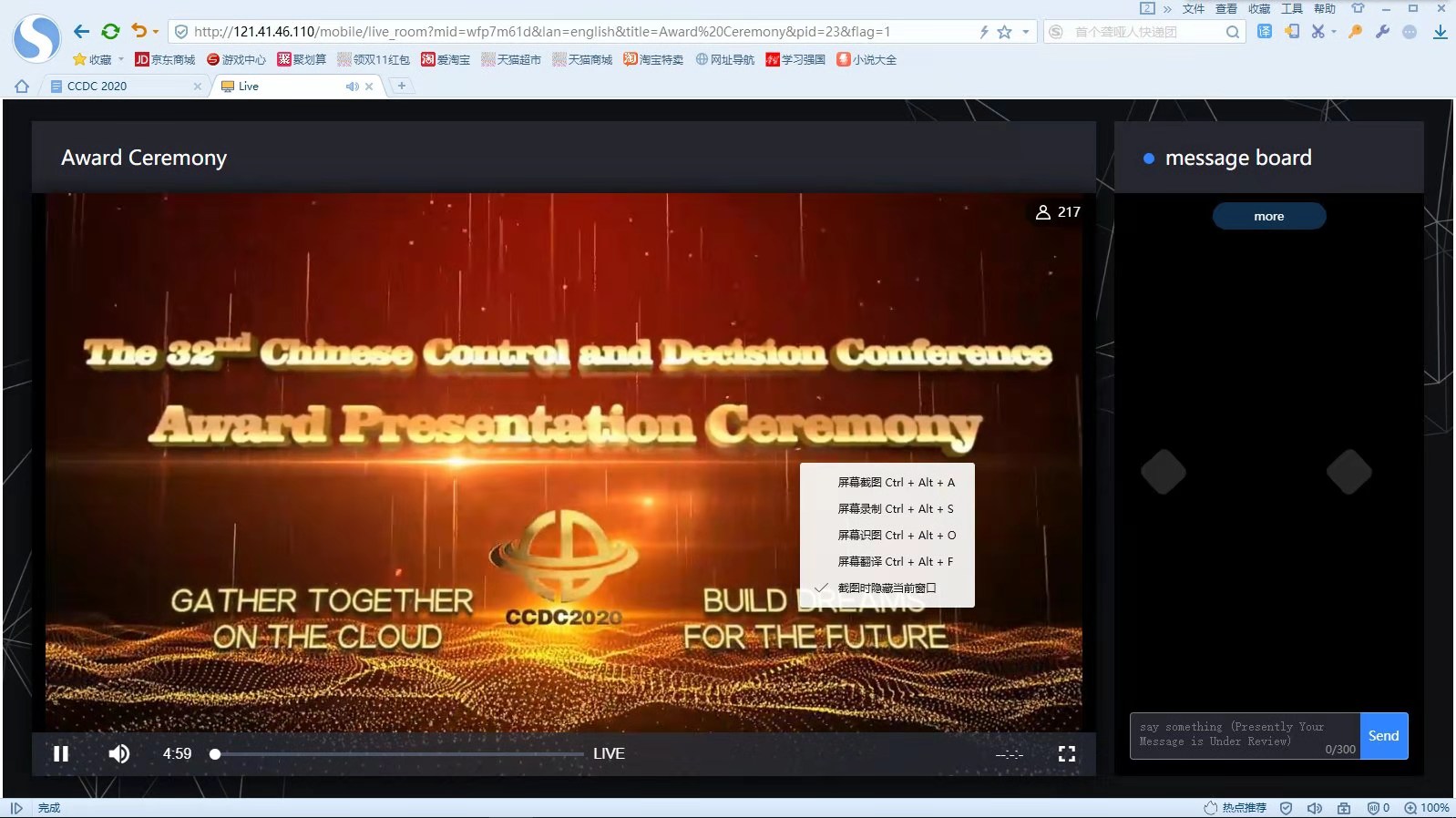The image size is (1456, 818).
Task: Pause the live video stream
Action: tap(61, 753)
